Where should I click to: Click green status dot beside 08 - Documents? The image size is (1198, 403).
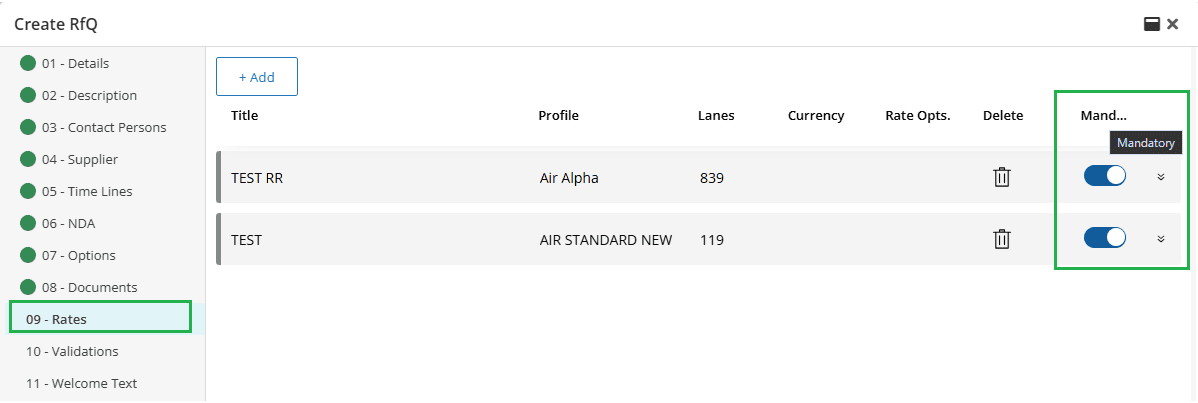(28, 288)
